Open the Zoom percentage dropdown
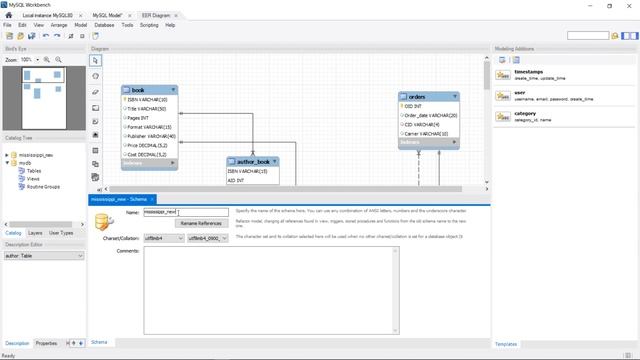This screenshot has height=360, width=640. pyautogui.click(x=38, y=60)
